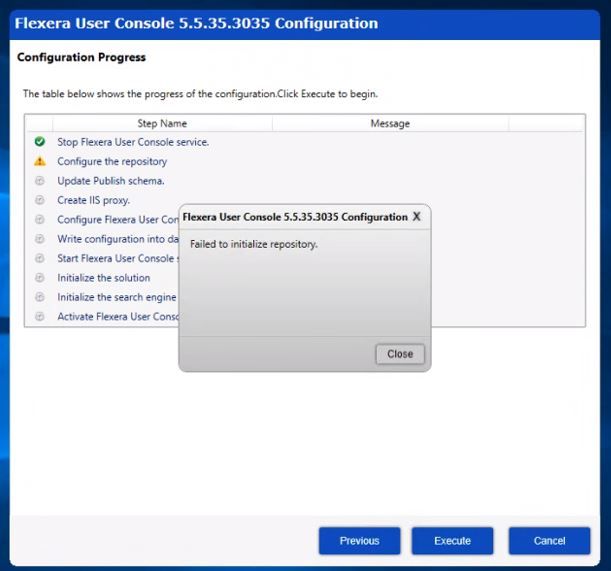Select 'Start Flexera User Console' step text
The image size is (611, 571).
tap(118, 258)
